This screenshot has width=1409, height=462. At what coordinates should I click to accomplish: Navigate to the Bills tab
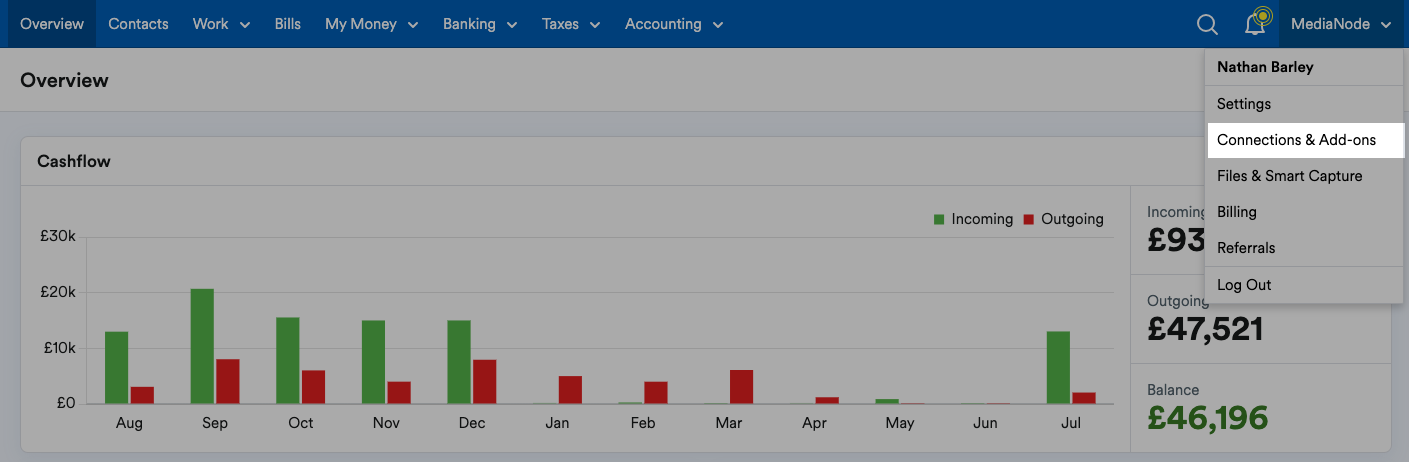coord(287,24)
